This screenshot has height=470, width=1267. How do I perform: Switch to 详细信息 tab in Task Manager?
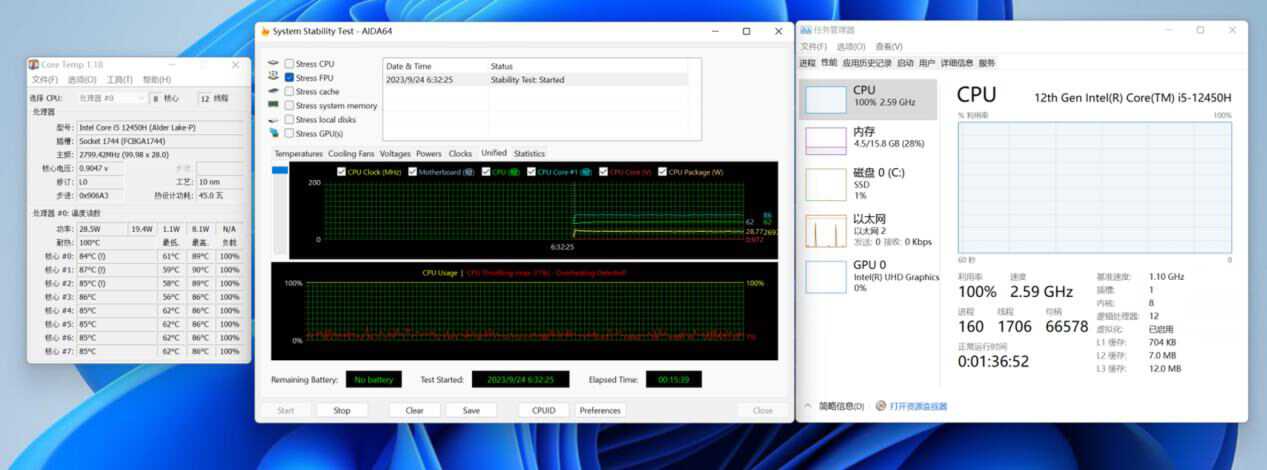point(957,62)
